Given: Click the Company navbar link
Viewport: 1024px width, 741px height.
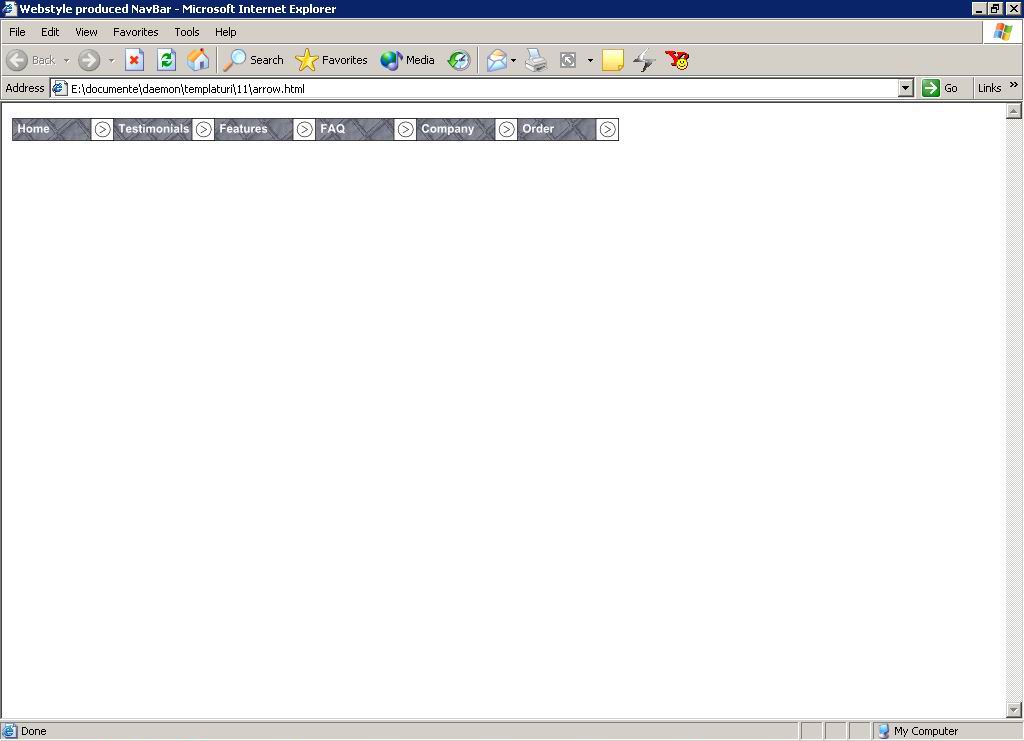Looking at the screenshot, I should point(447,129).
